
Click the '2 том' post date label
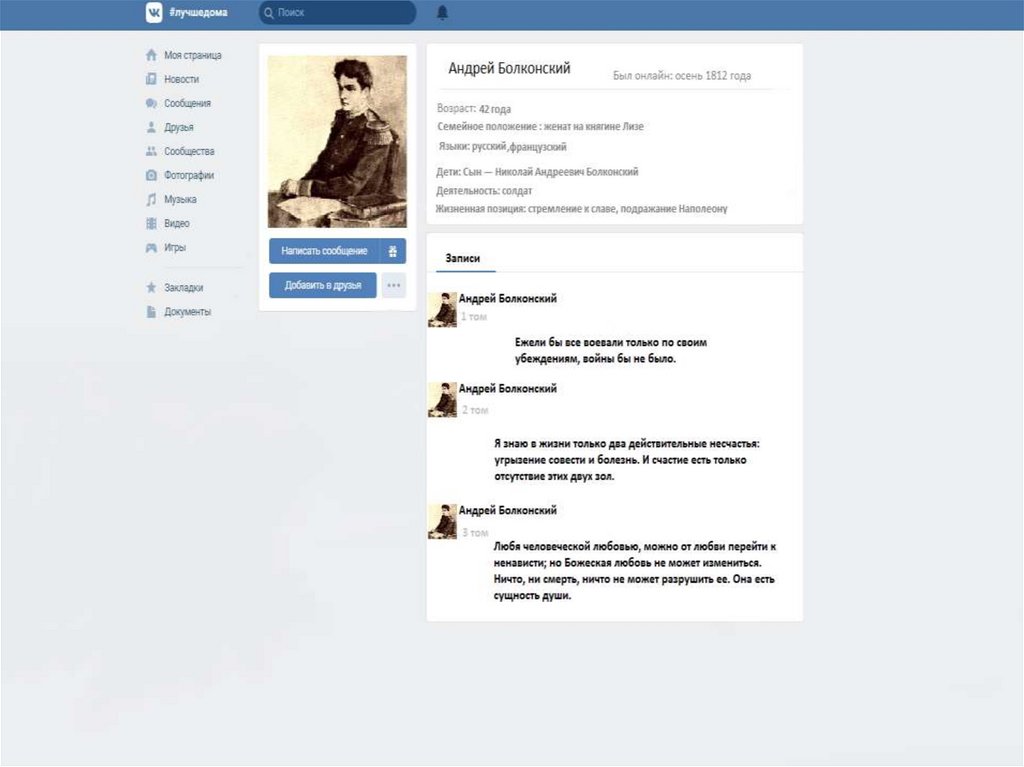click(475, 410)
